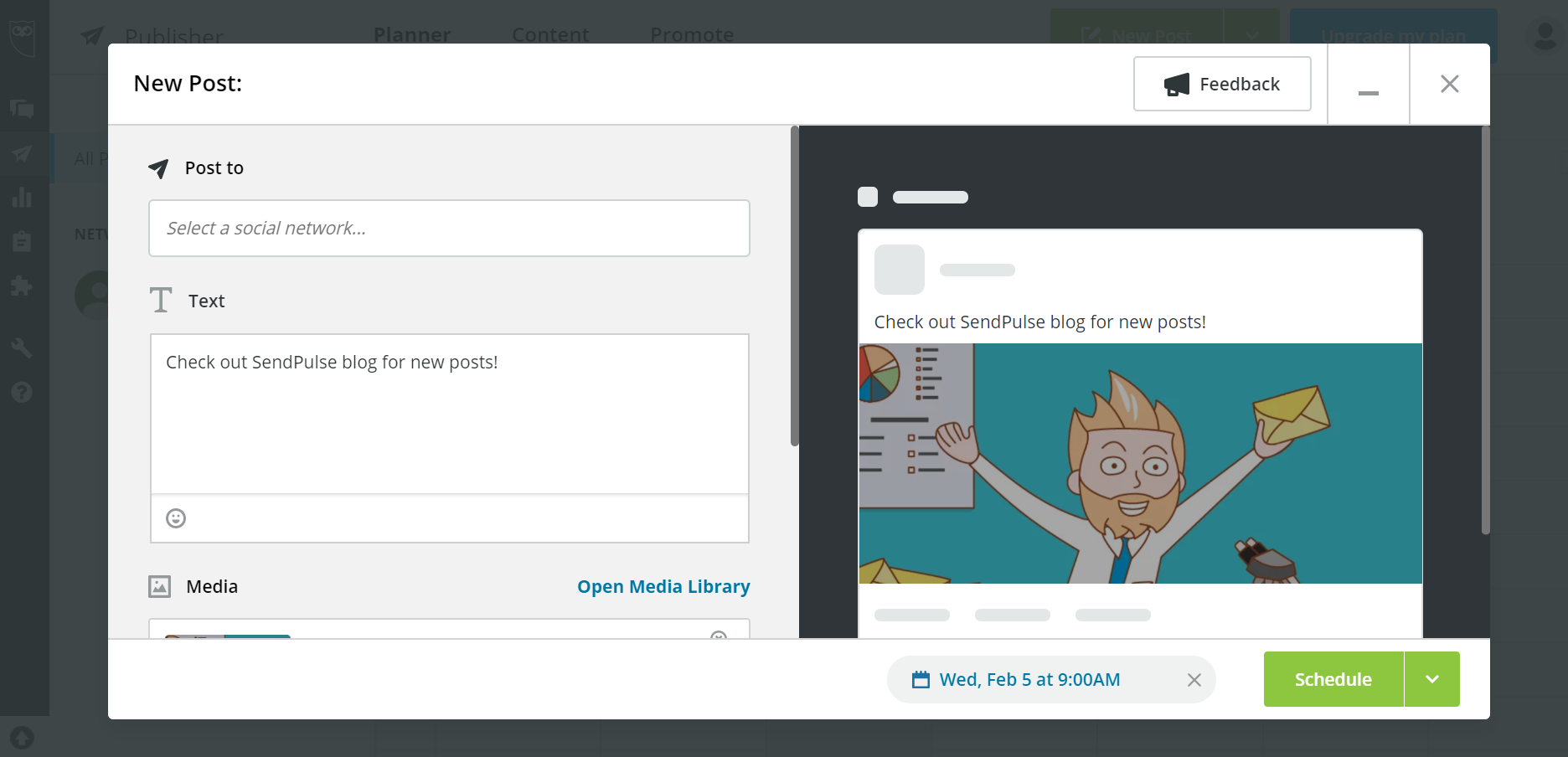
Task: Open the user profile avatar icon
Action: click(x=1545, y=36)
